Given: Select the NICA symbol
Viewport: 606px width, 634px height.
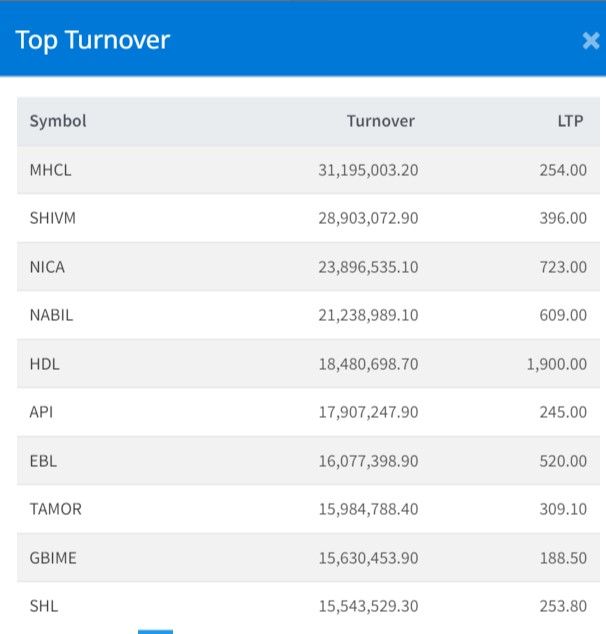Looking at the screenshot, I should [x=48, y=267].
